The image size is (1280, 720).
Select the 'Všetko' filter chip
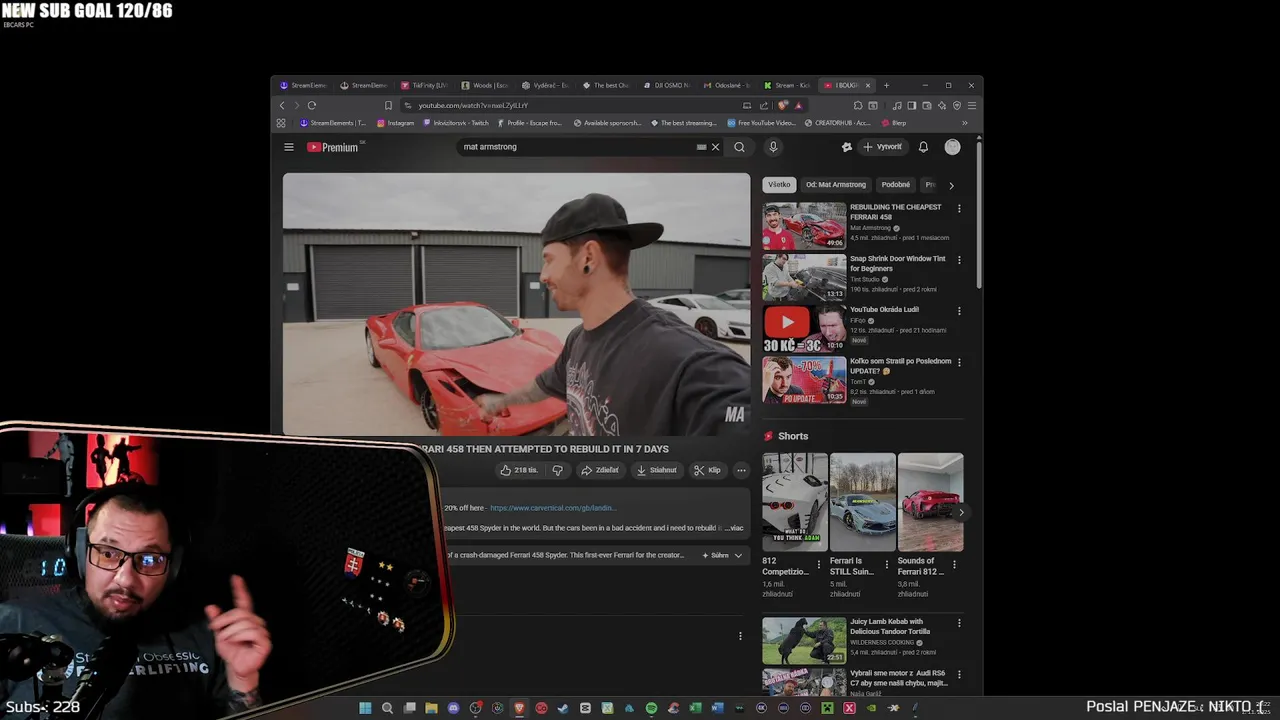(x=779, y=184)
